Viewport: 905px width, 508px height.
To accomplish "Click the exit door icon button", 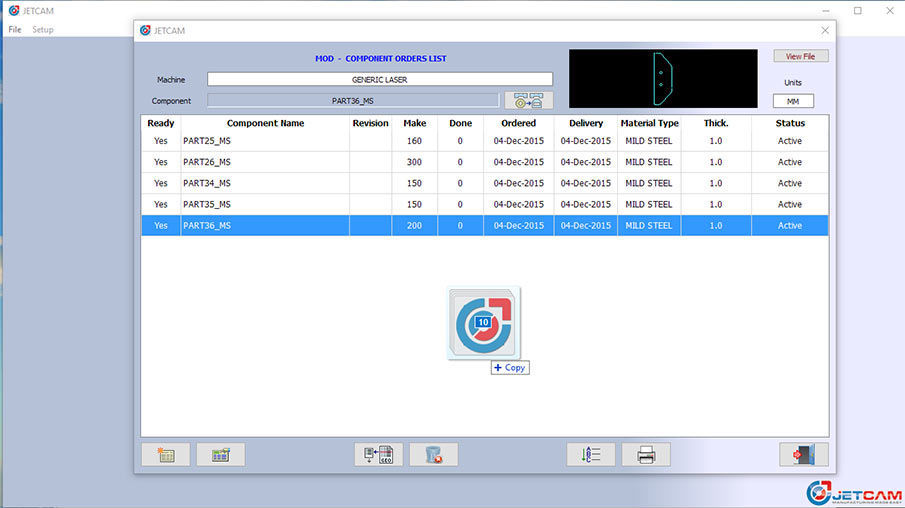I will click(804, 454).
